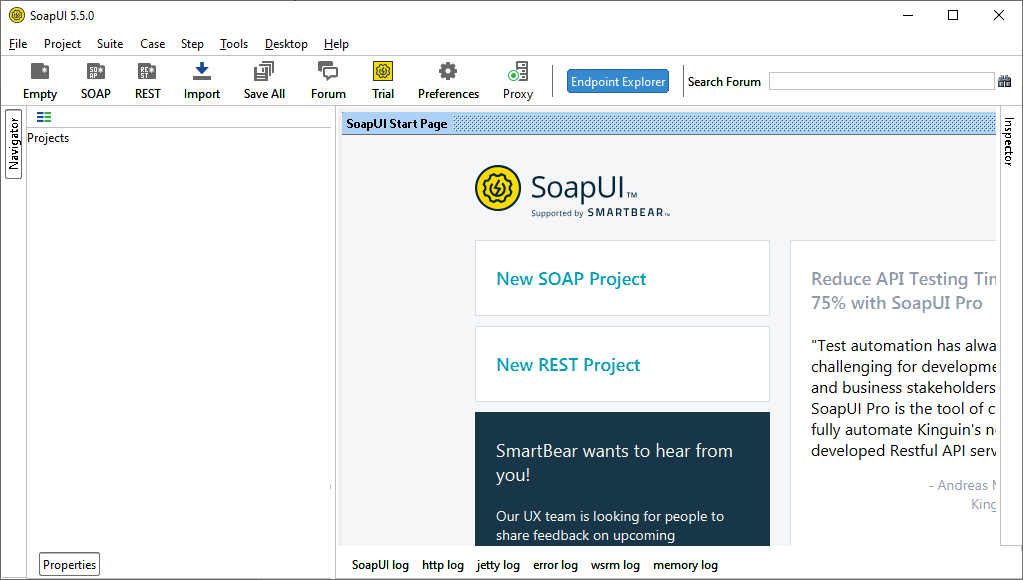Open the File menu
1023x580 pixels.
18,44
